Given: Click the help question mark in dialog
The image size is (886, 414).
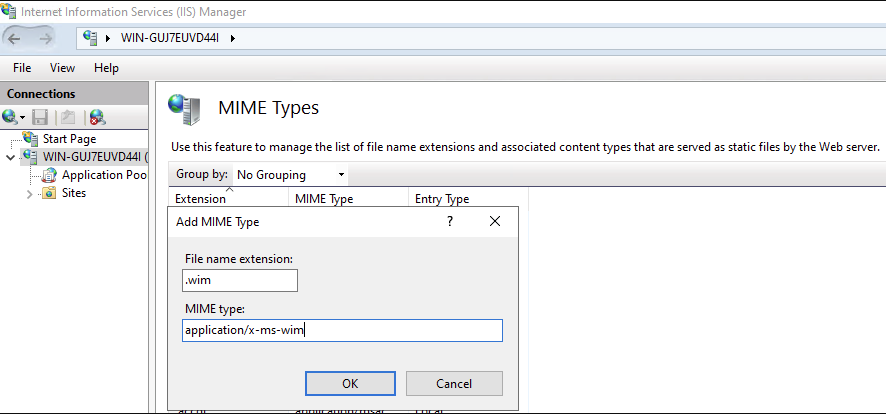Looking at the screenshot, I should click(x=450, y=221).
